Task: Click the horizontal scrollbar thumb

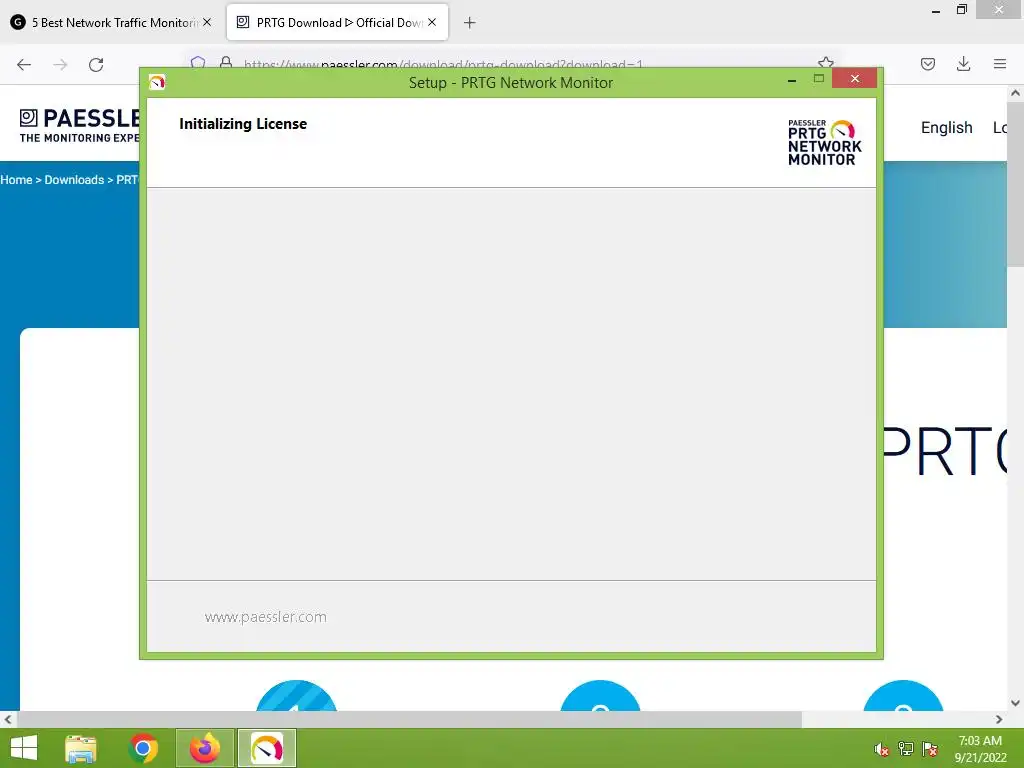Action: point(409,719)
